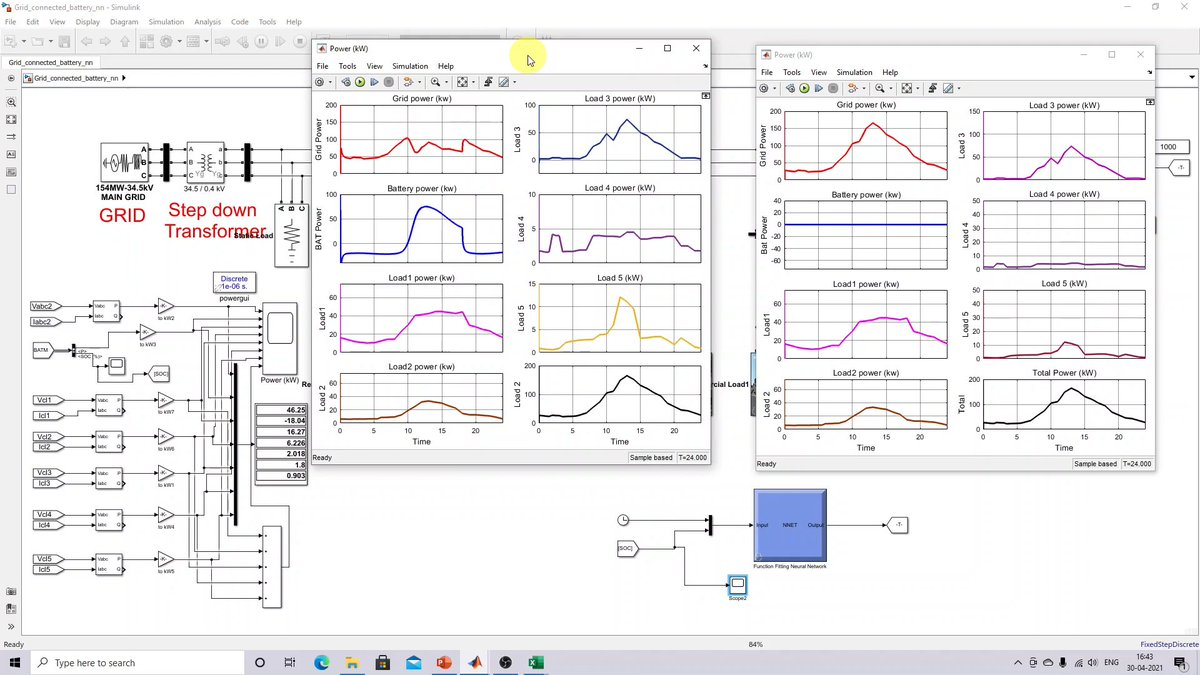1200x675 pixels.
Task: Select the Zoom tool in the Power scope
Action: tap(435, 82)
